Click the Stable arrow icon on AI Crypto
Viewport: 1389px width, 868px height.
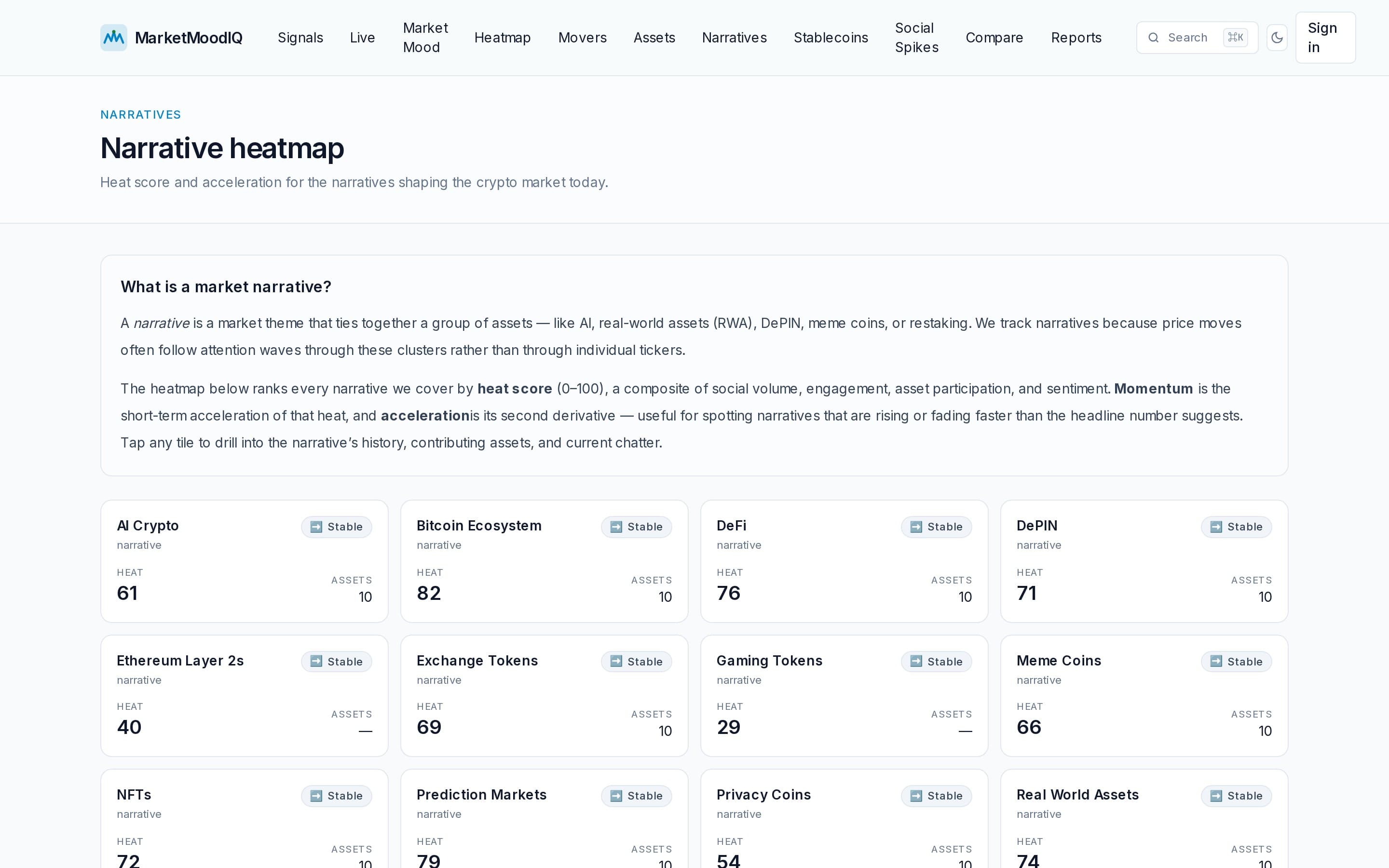pos(316,527)
